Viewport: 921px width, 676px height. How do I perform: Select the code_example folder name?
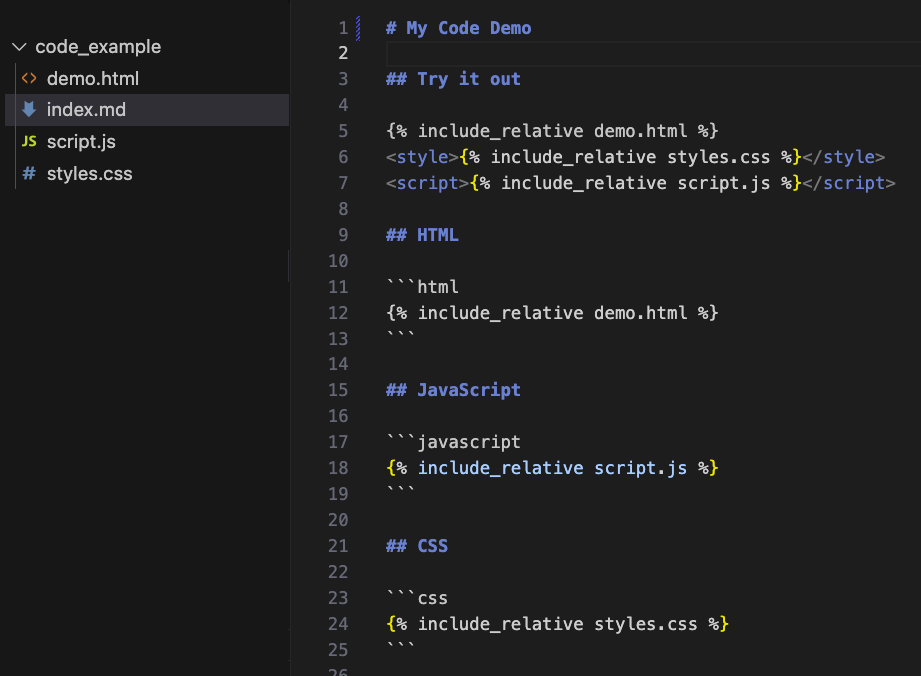click(x=98, y=47)
